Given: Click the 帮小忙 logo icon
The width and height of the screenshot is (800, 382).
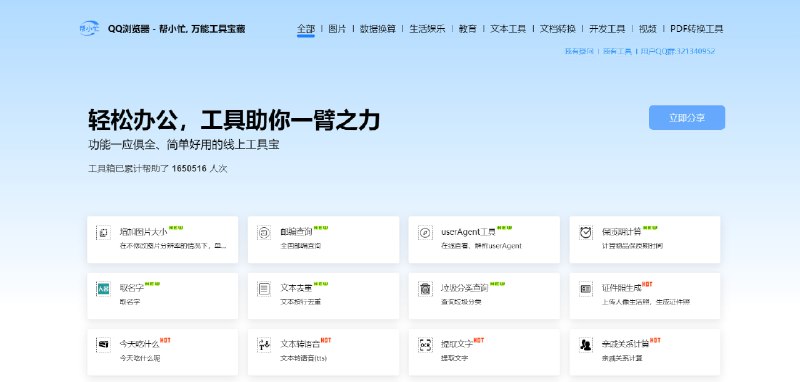Looking at the screenshot, I should pos(89,28).
